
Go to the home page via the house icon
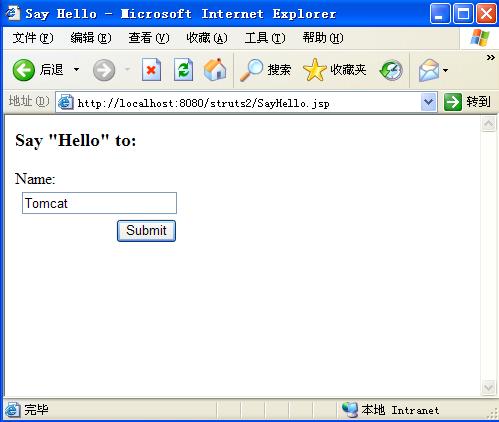215,70
